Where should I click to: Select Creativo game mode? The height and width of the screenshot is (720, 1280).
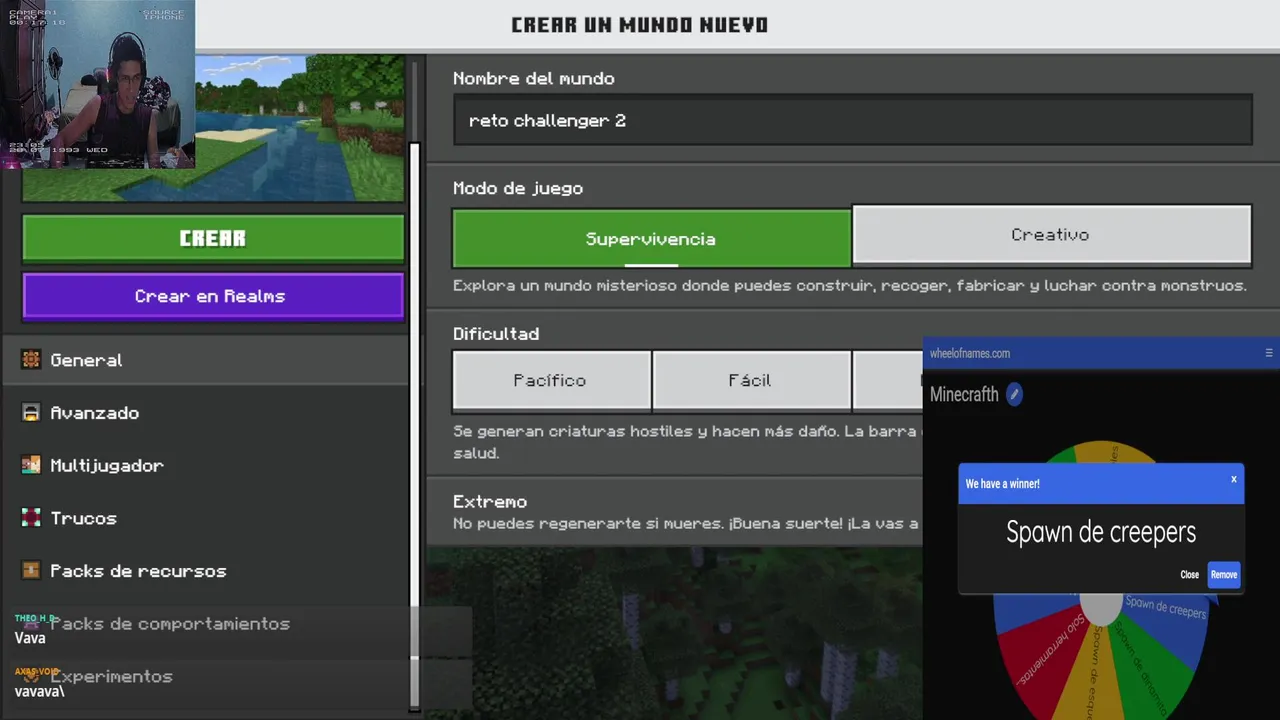(1050, 234)
